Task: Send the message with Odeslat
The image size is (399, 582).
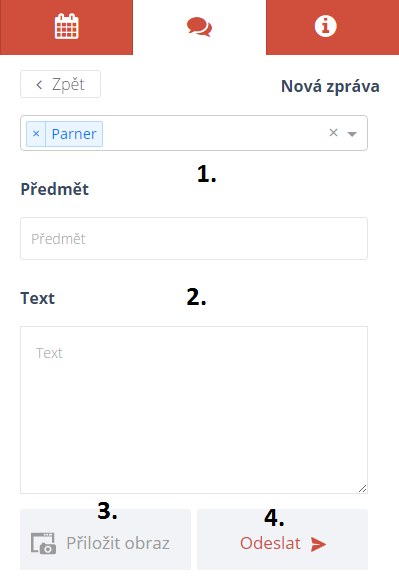Action: point(282,539)
